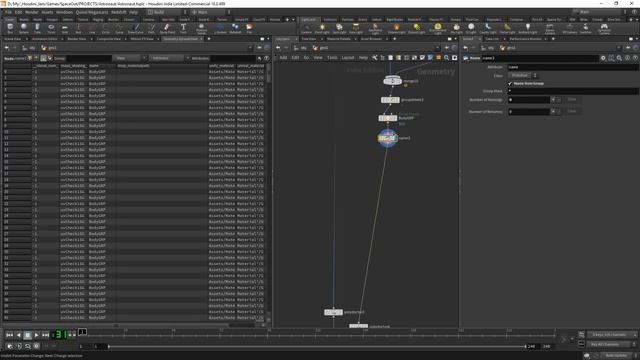This screenshot has width=640, height=360.
Task: Click network editor search magnifier icon
Action: tap(447, 58)
